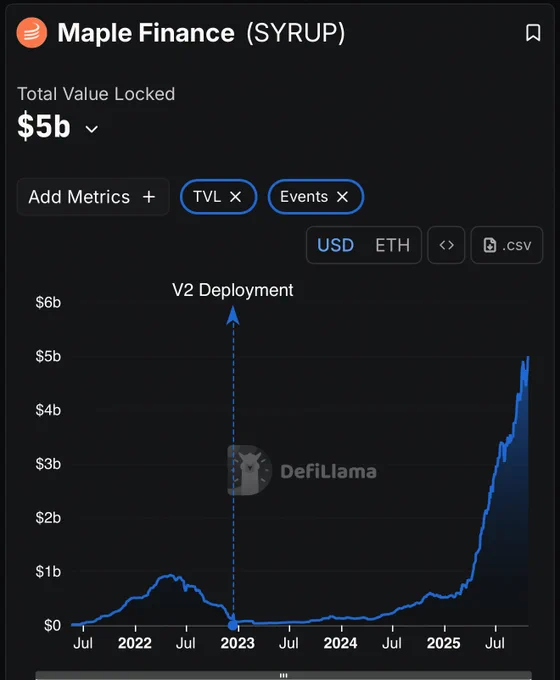Click the (SYRUP) ticker text
This screenshot has width=560, height=680.
[x=296, y=33]
